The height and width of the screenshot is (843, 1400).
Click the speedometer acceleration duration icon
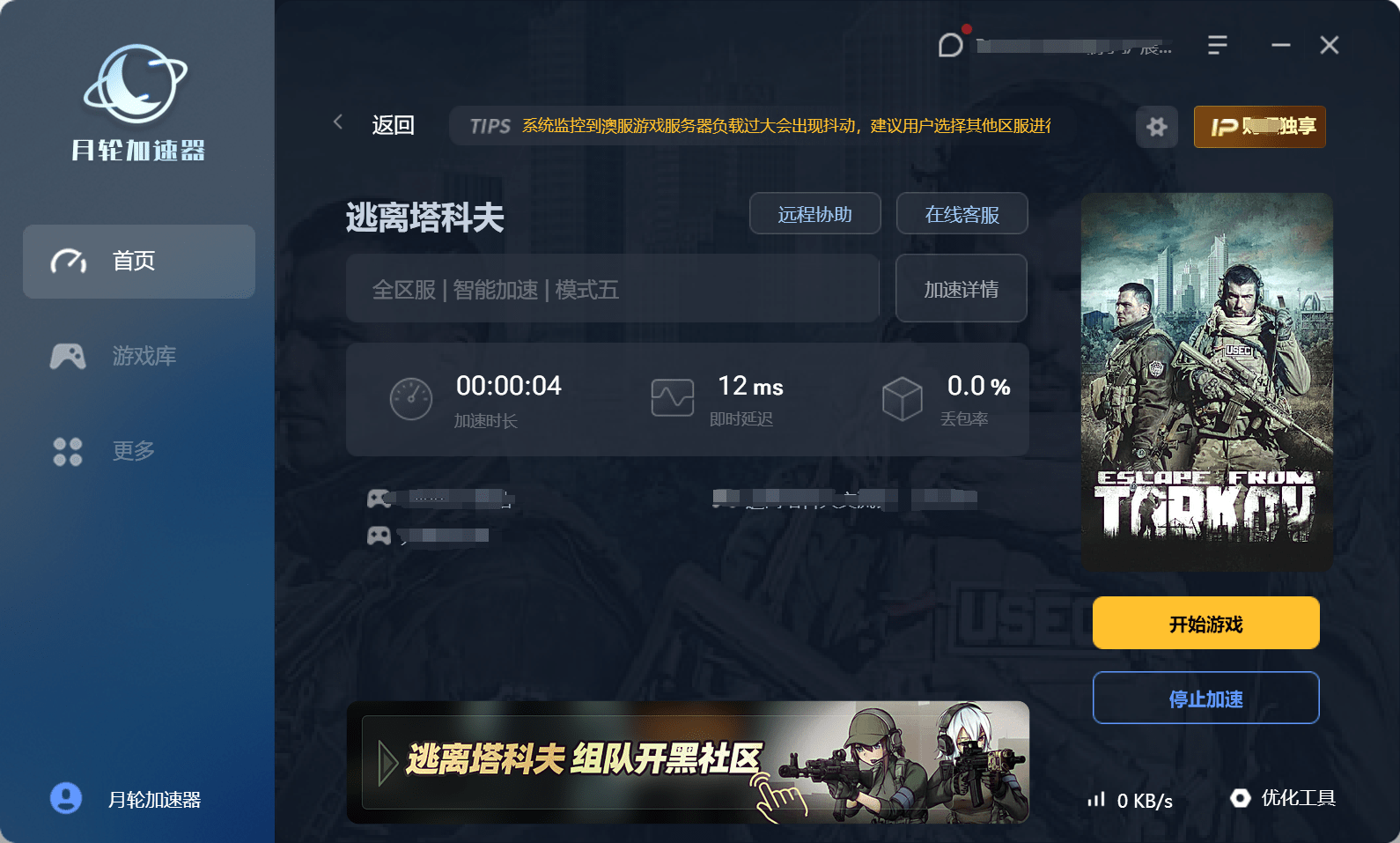(411, 399)
